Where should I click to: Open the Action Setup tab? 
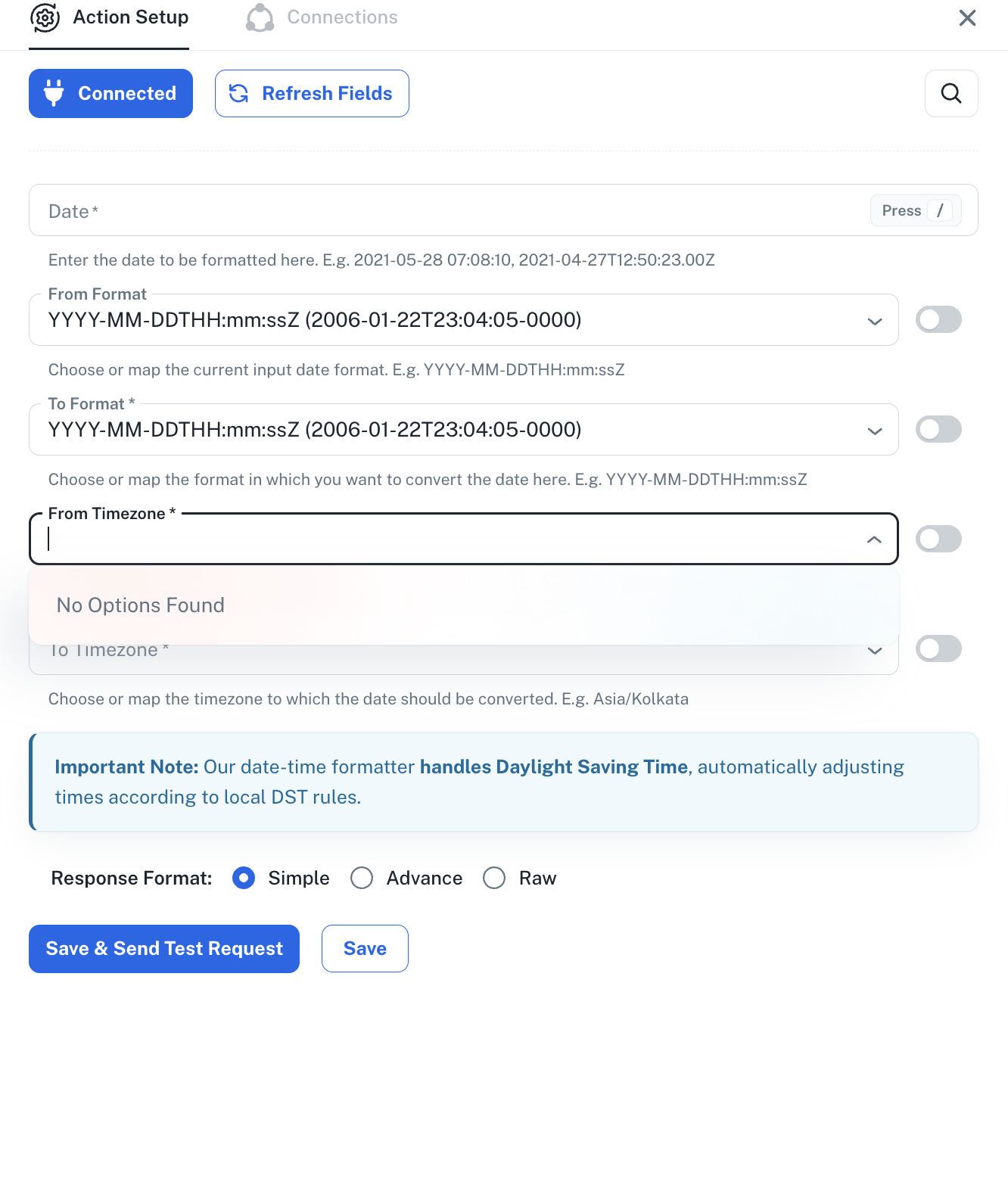109,17
